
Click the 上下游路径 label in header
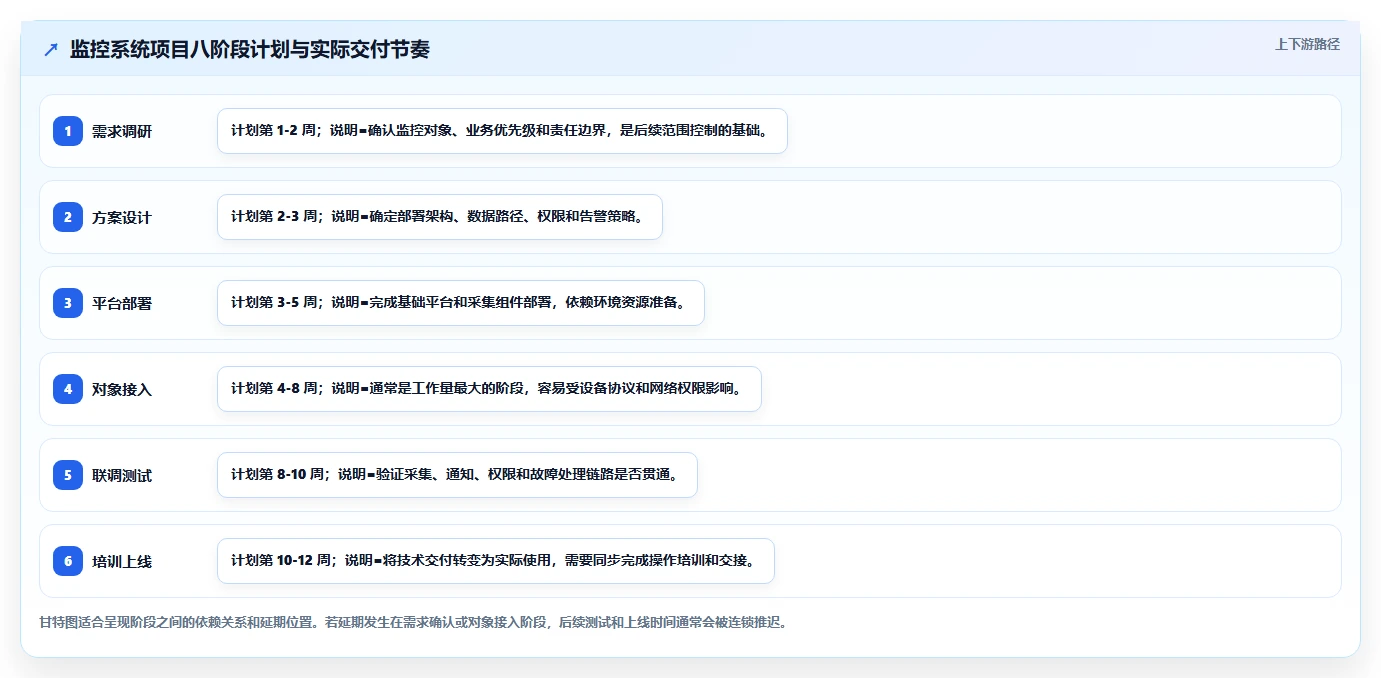1307,44
